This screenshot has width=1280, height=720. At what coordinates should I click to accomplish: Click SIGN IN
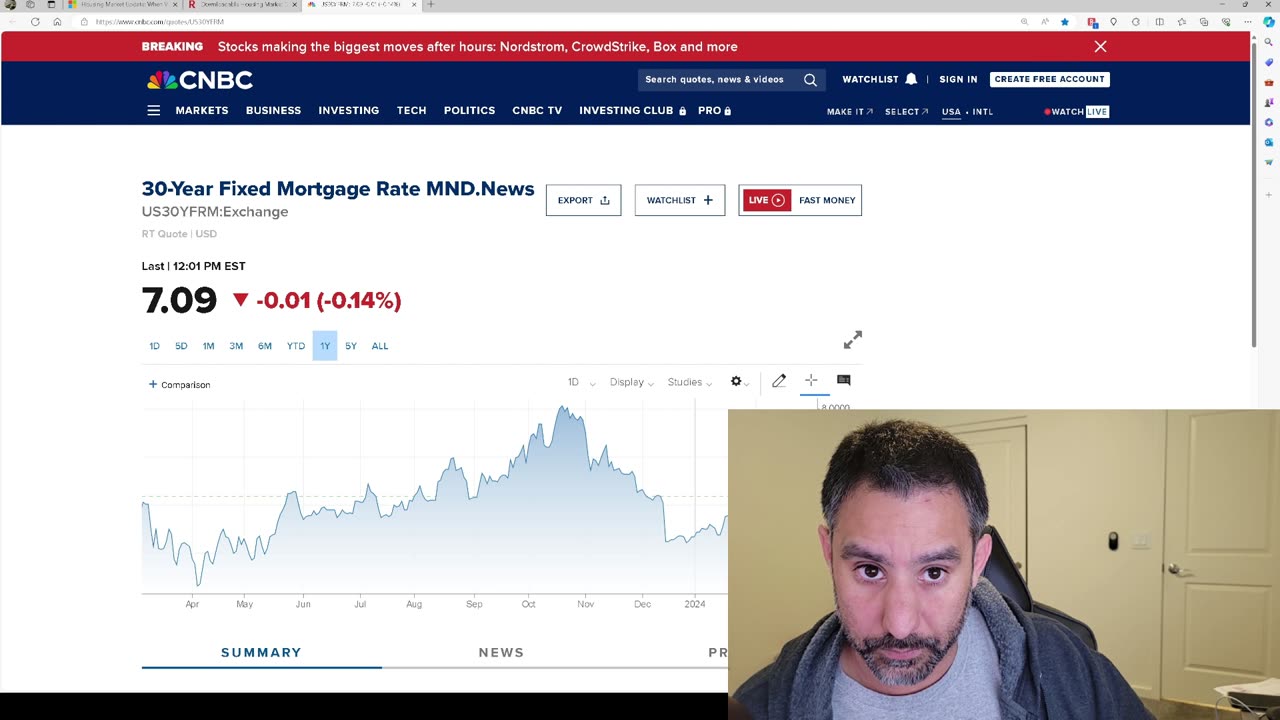point(958,79)
